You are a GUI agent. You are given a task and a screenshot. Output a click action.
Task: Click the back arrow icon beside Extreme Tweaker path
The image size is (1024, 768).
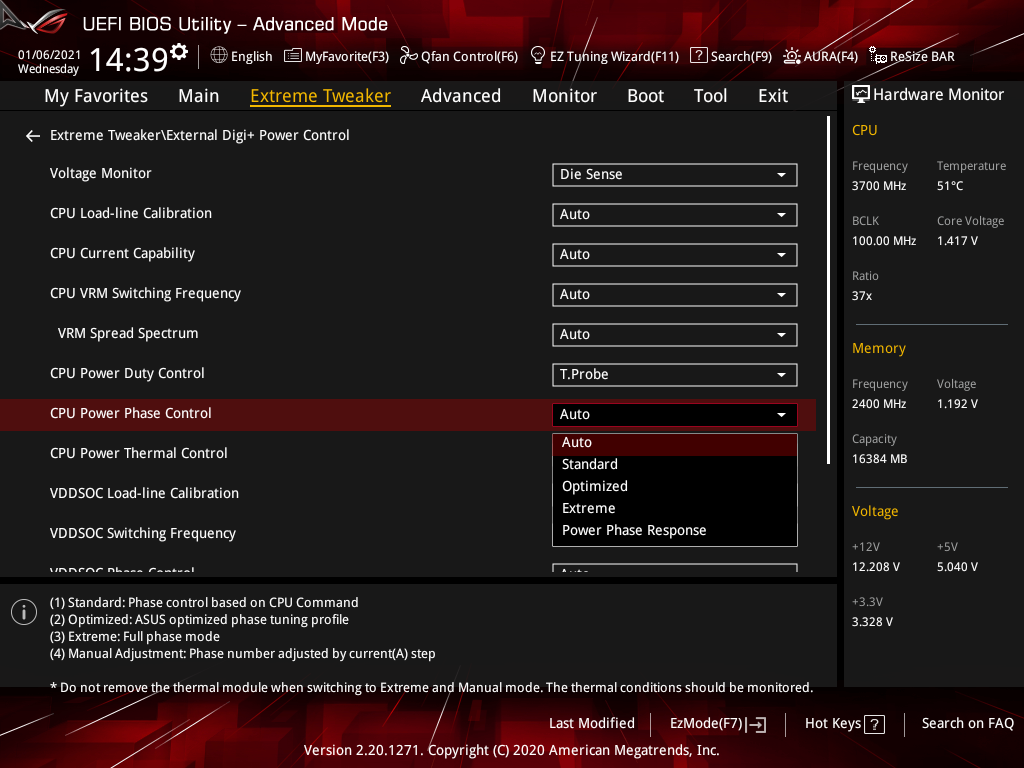pyautogui.click(x=33, y=136)
